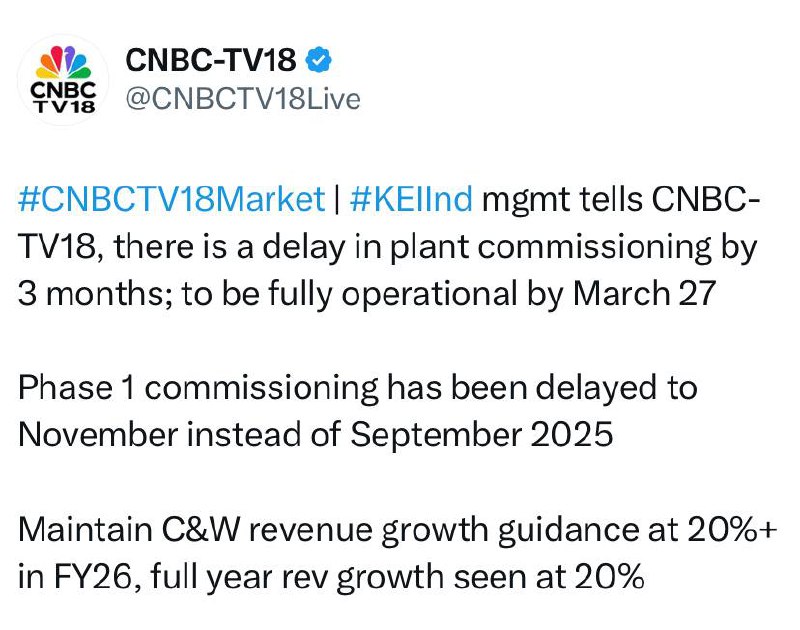Open the CNBC-TV18 display name
The image size is (800, 630).
tap(211, 61)
